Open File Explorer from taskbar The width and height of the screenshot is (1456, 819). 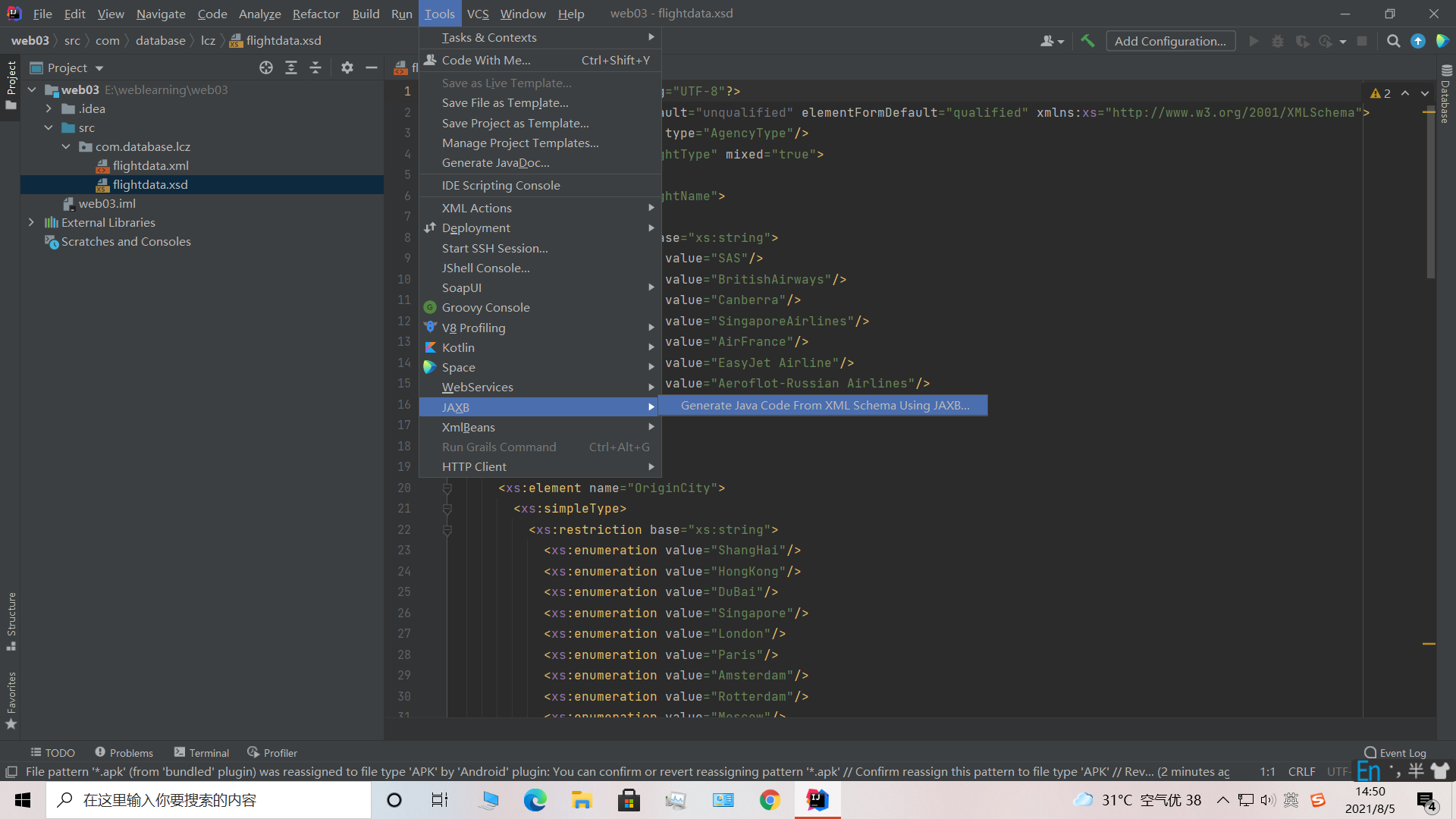tap(582, 800)
